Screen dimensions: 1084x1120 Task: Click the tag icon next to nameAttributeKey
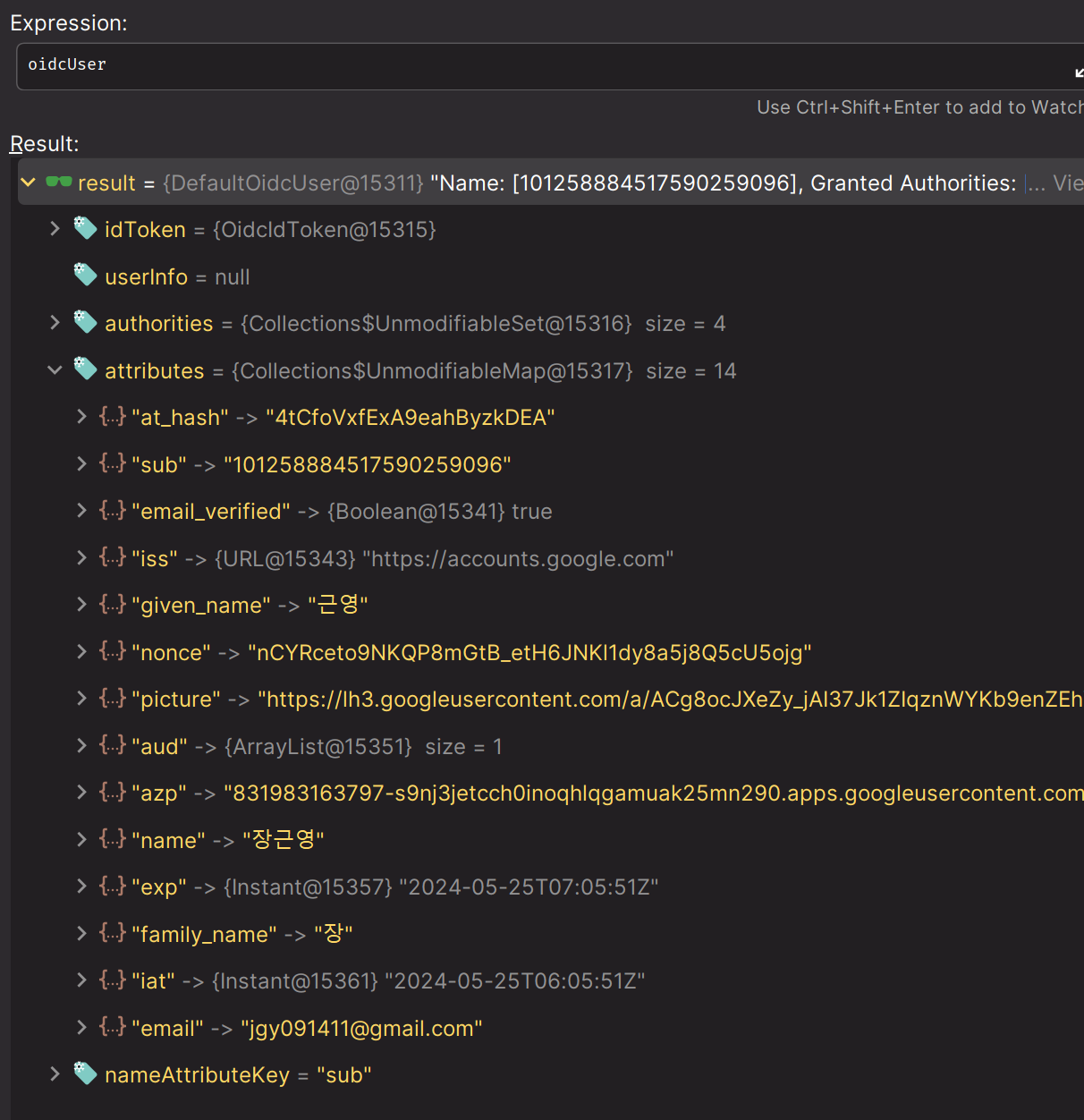click(85, 1073)
